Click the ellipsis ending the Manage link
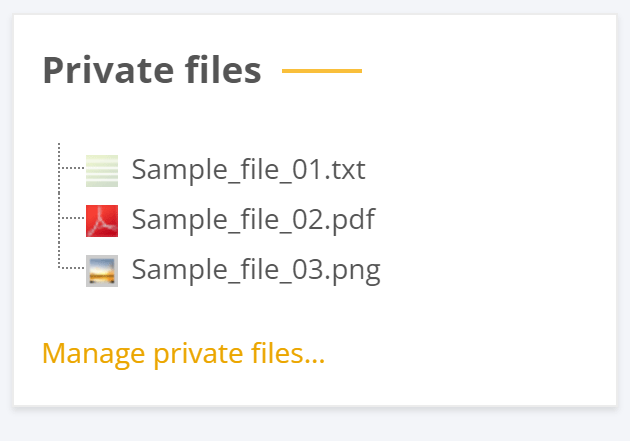 click(314, 358)
